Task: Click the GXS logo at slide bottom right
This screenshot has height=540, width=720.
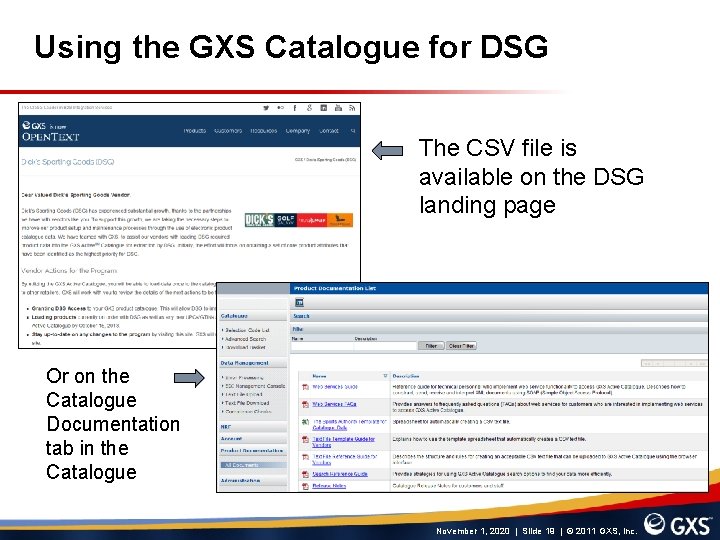Action: click(678, 524)
